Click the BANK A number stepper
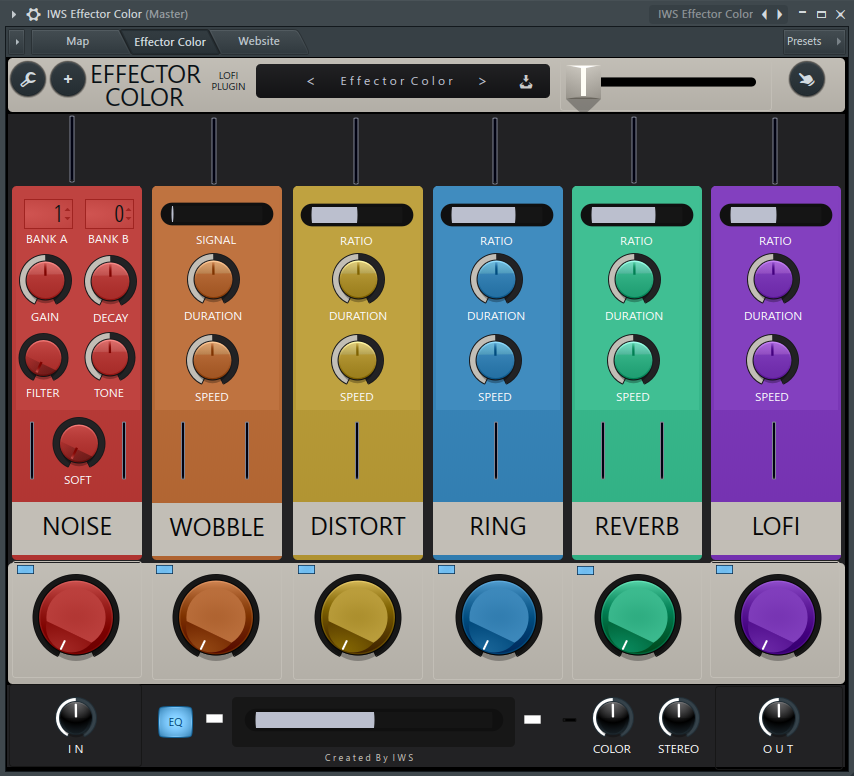 [48, 213]
